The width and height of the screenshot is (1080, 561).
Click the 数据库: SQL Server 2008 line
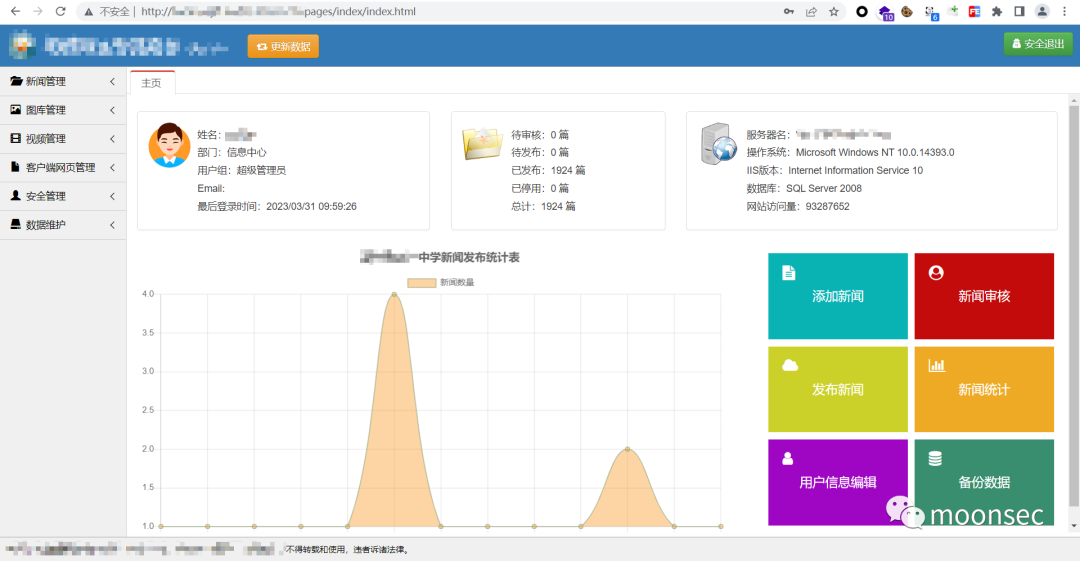[x=804, y=188]
